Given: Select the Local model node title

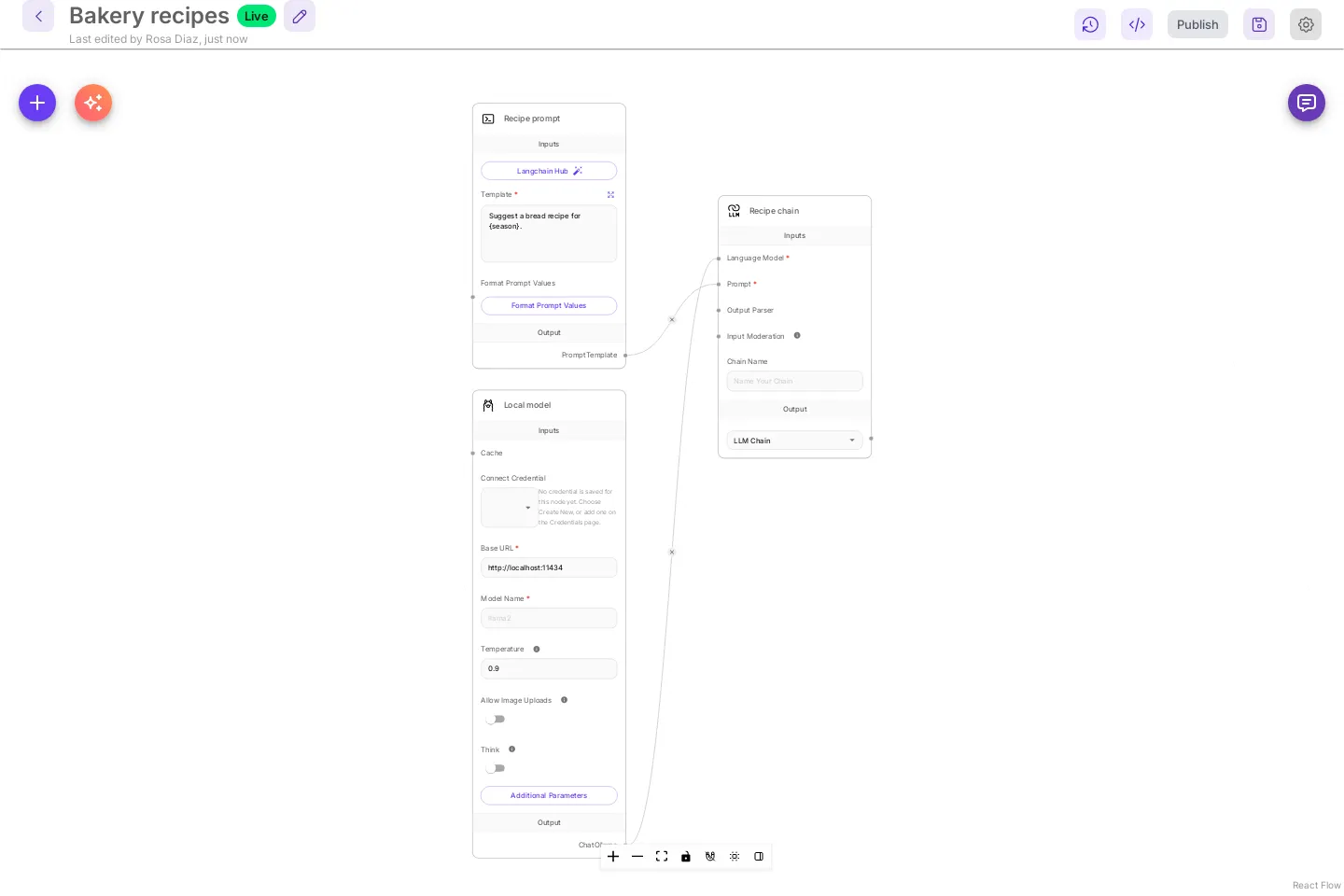Looking at the screenshot, I should click(527, 405).
